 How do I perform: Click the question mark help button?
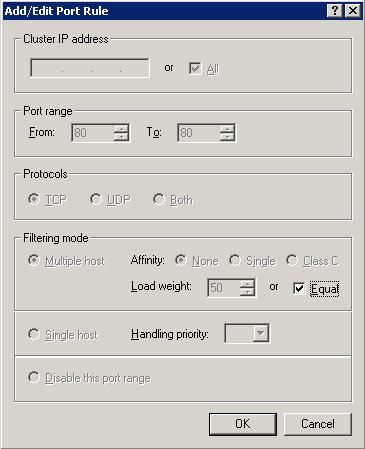(x=335, y=11)
